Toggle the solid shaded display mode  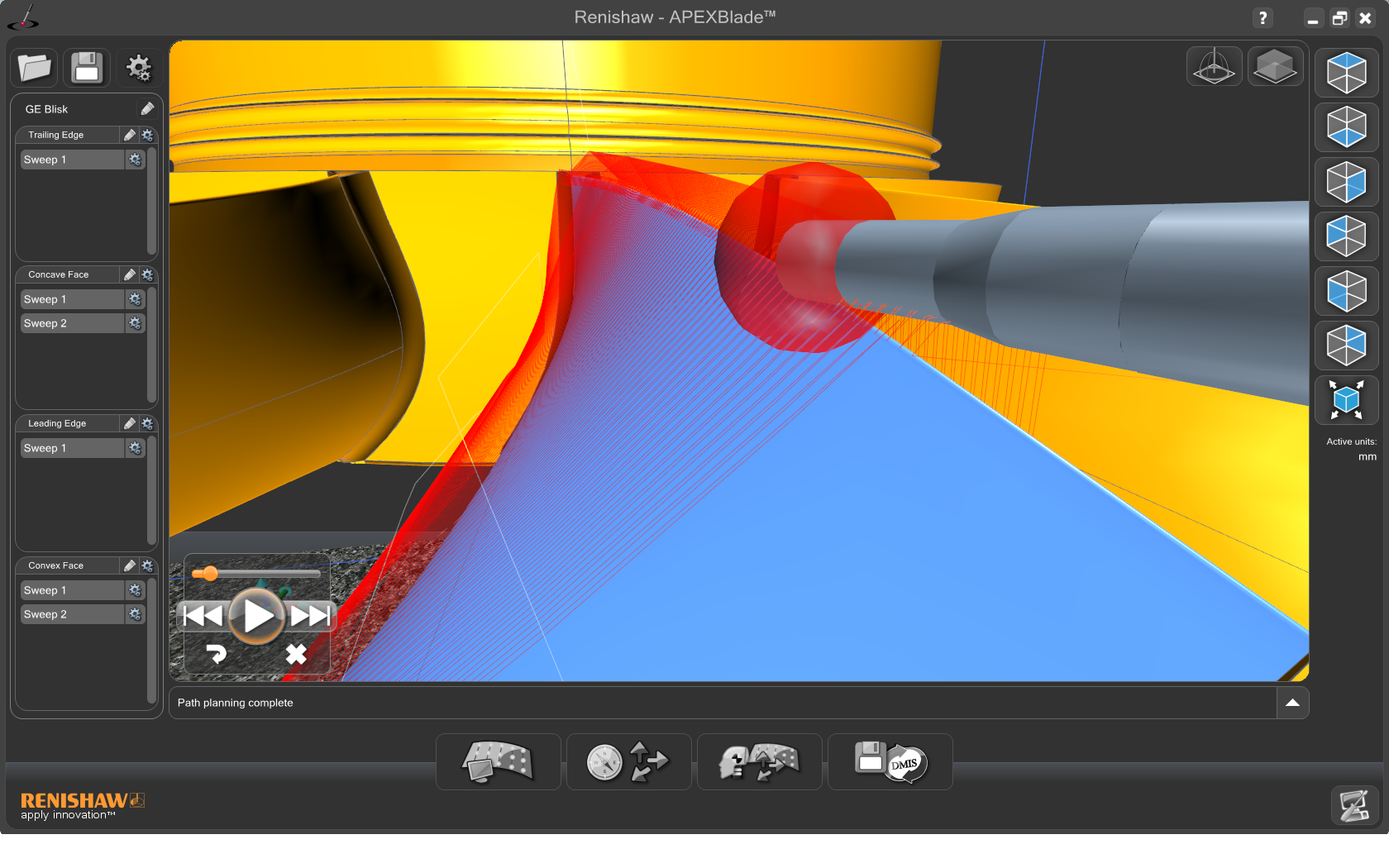(1274, 67)
